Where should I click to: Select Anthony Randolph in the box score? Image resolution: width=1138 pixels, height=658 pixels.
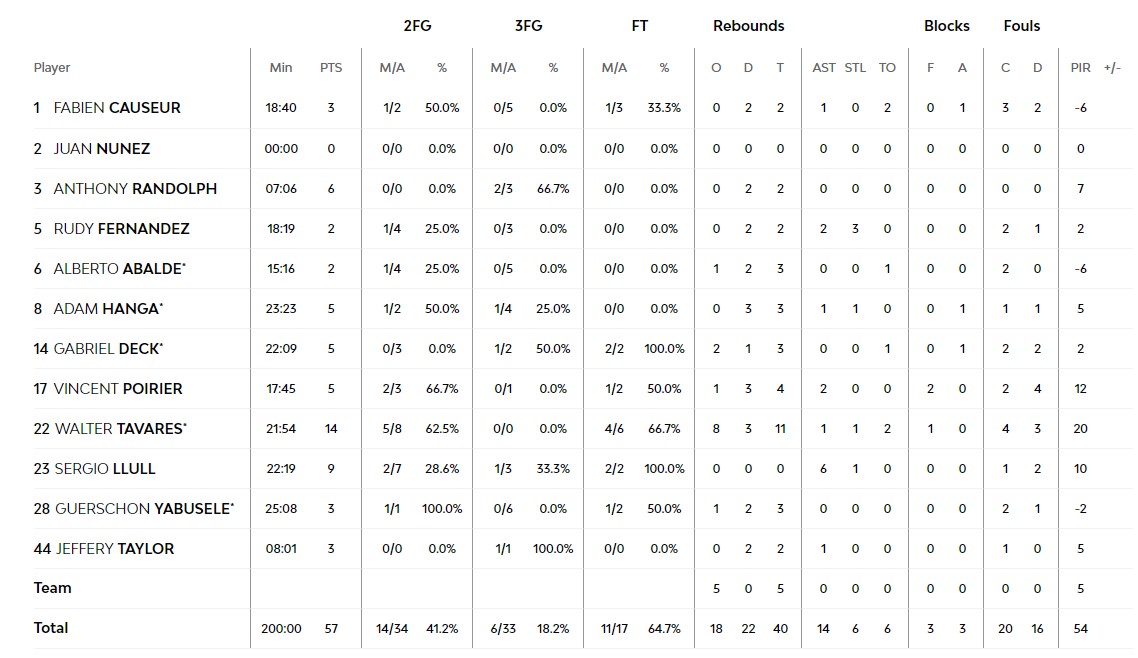[x=135, y=189]
